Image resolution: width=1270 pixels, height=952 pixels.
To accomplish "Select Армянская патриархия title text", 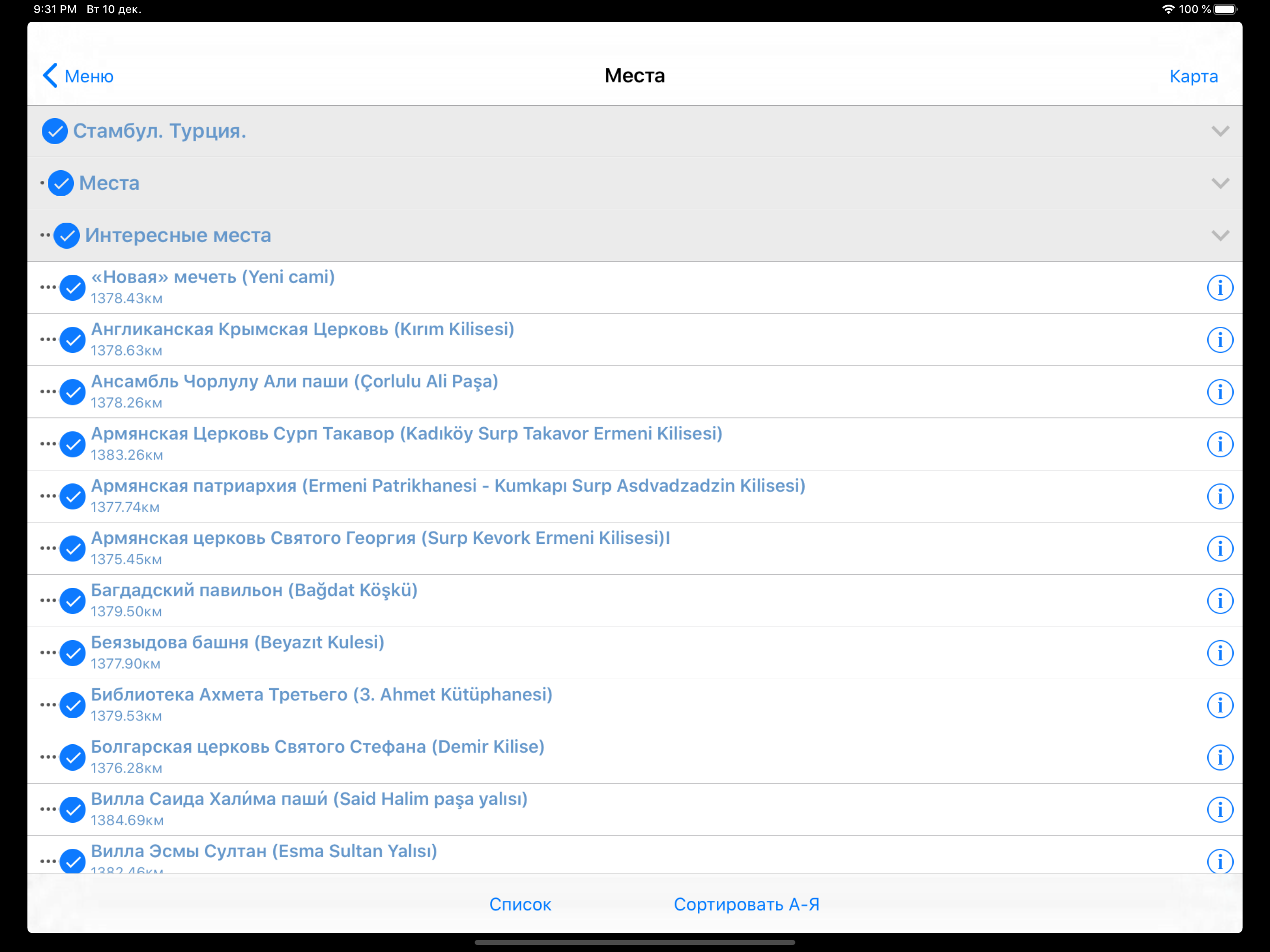I will pos(448,486).
